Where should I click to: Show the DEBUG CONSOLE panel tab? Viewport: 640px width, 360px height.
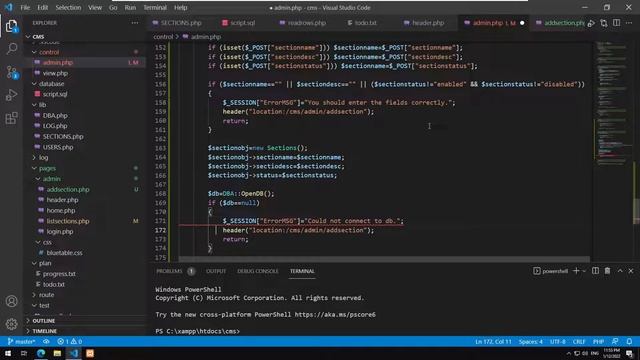click(x=258, y=271)
